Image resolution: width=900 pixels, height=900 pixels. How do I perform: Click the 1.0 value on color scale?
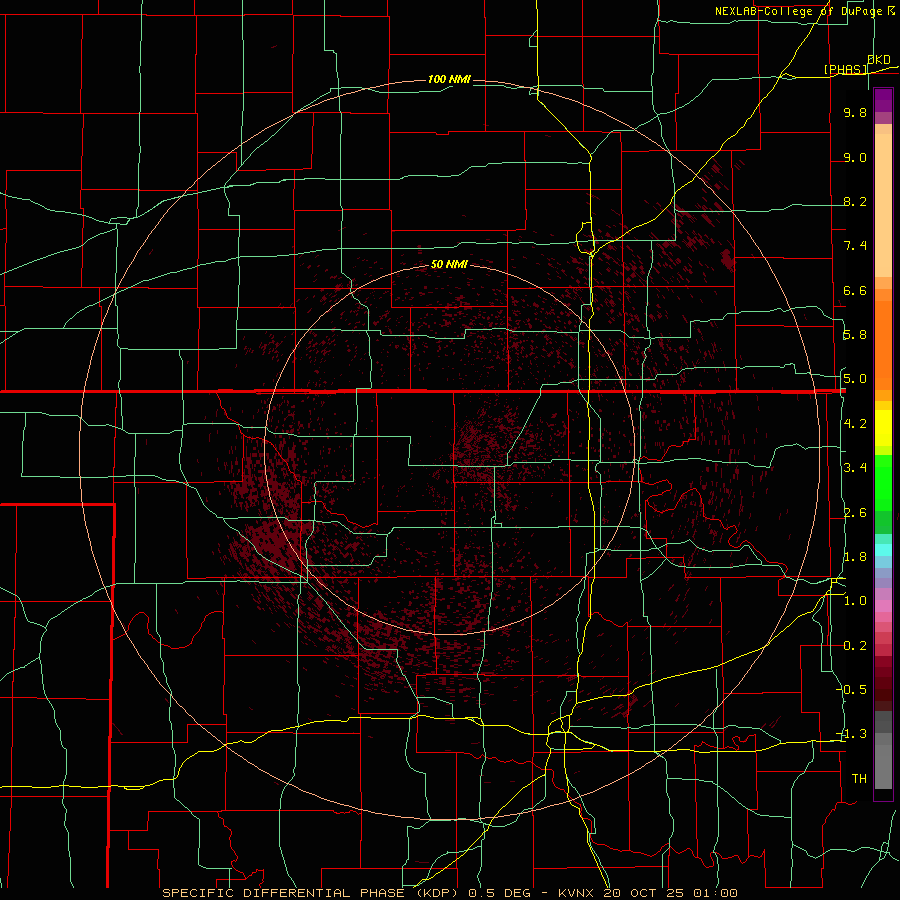855,601
